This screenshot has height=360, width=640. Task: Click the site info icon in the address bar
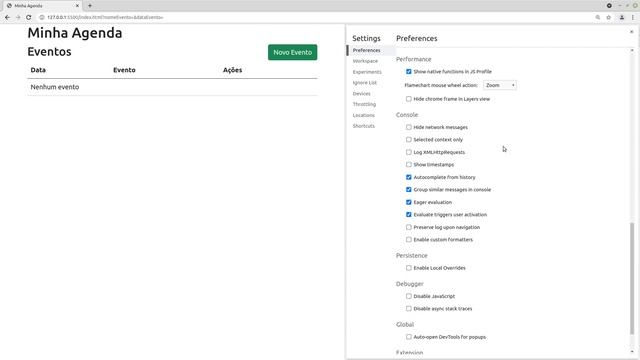coord(42,17)
